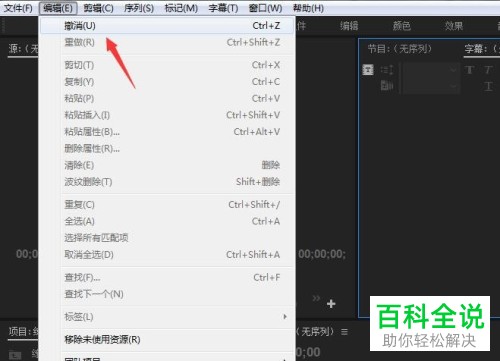Image resolution: width=500 pixels, height=361 pixels.
Task: Toggle the italic T text style icon
Action: pos(488,70)
